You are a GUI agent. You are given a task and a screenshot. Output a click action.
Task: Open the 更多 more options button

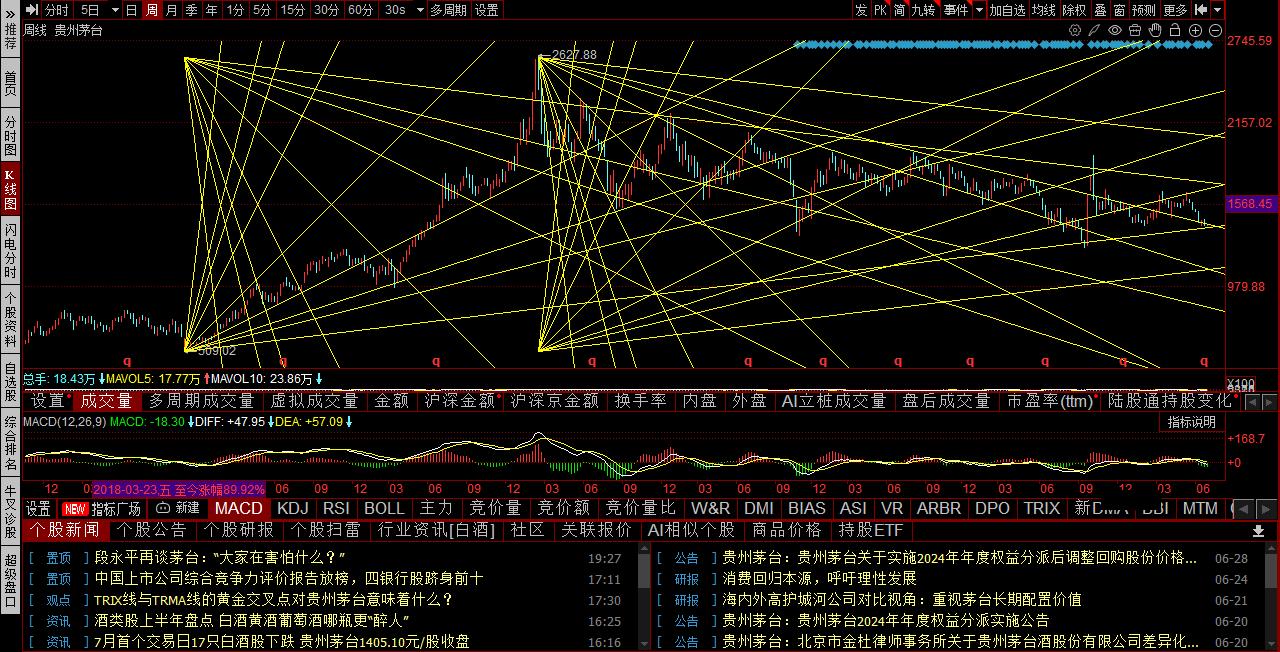coord(1175,9)
